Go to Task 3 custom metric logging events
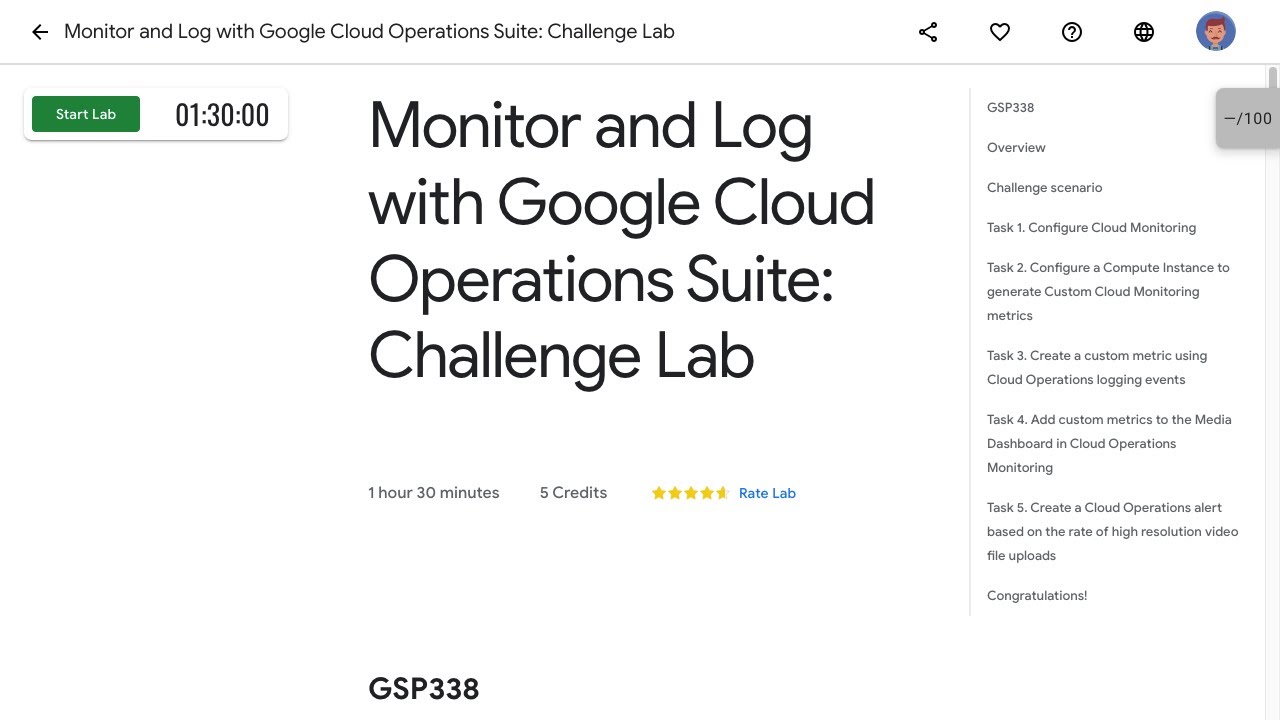Viewport: 1280px width, 720px height. [1097, 367]
